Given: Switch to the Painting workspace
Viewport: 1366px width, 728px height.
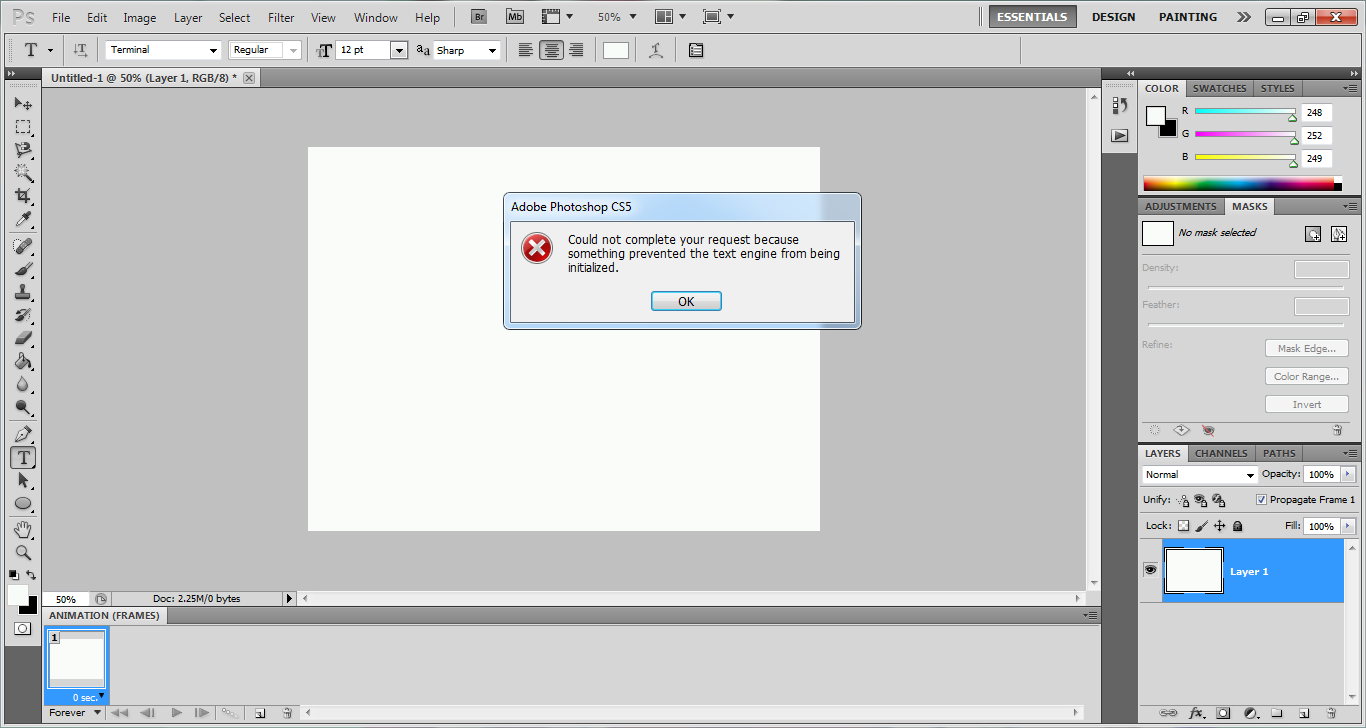Looking at the screenshot, I should coord(1187,17).
